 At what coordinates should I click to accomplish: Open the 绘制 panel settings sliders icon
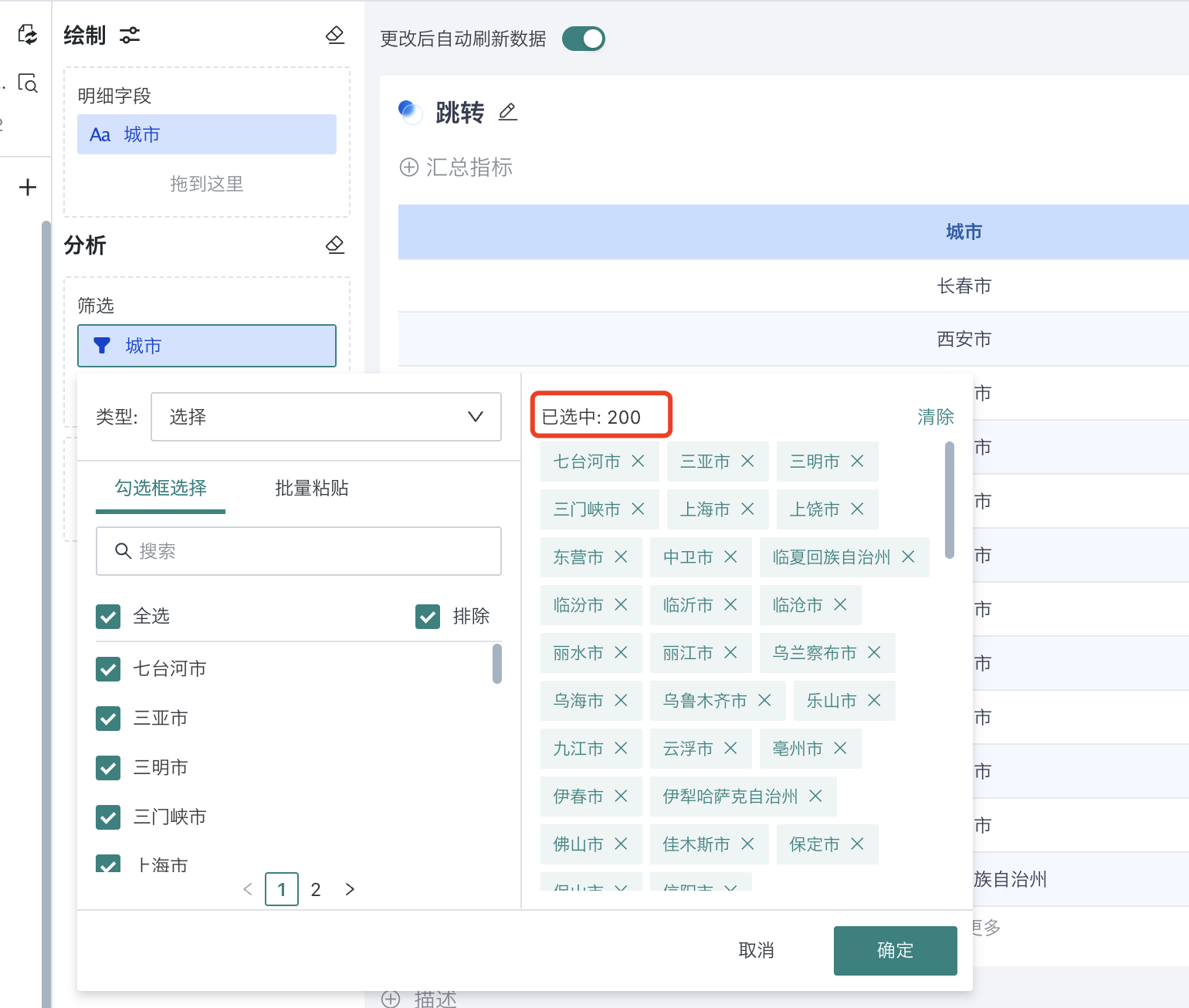(x=129, y=36)
